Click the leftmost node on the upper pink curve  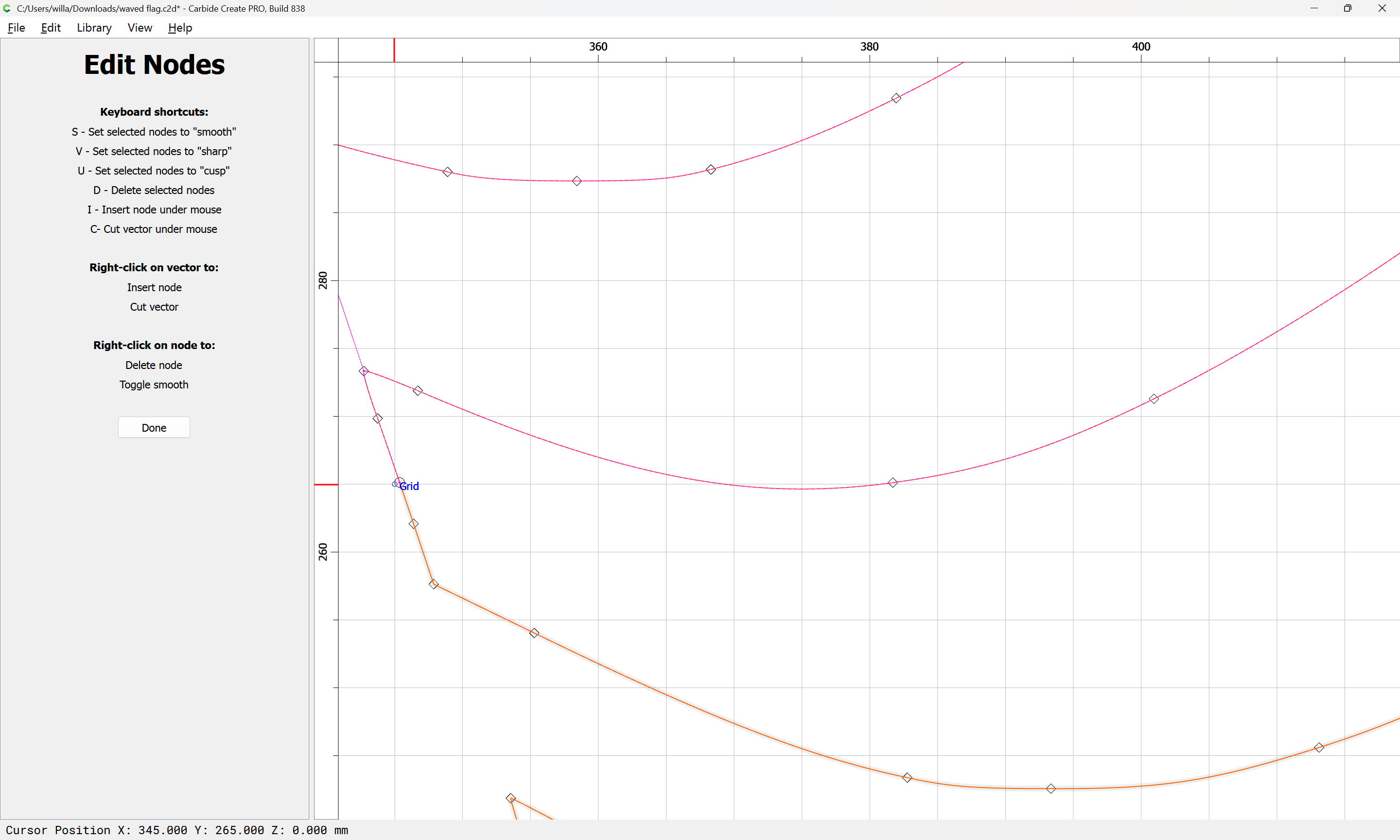pos(448,172)
